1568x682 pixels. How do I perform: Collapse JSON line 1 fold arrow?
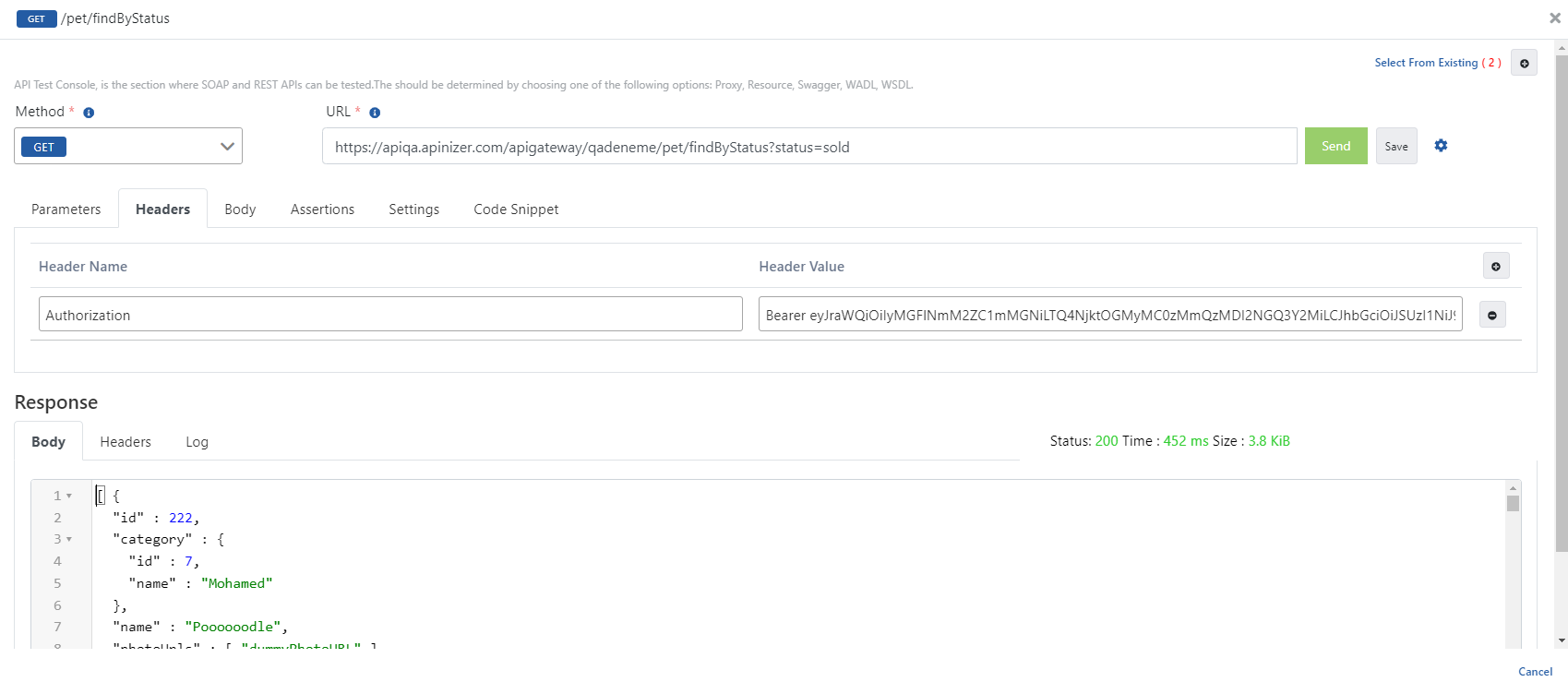[69, 496]
